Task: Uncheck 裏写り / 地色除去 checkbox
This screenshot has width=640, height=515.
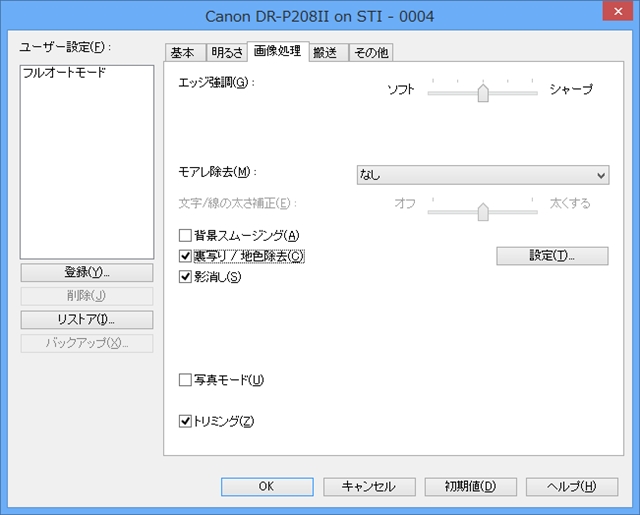Action: point(185,256)
